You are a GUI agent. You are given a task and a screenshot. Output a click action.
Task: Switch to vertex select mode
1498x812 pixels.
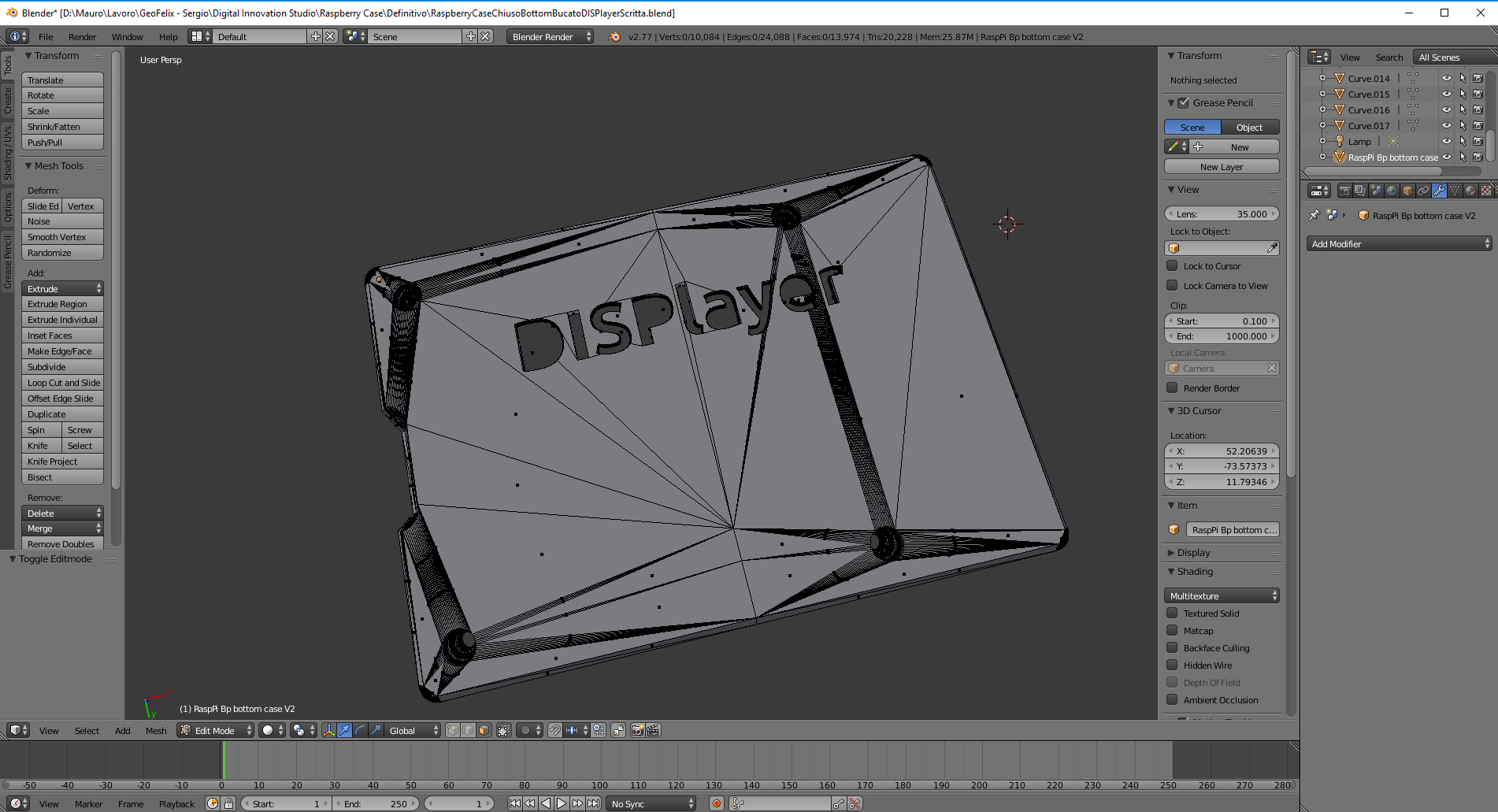coord(453,730)
